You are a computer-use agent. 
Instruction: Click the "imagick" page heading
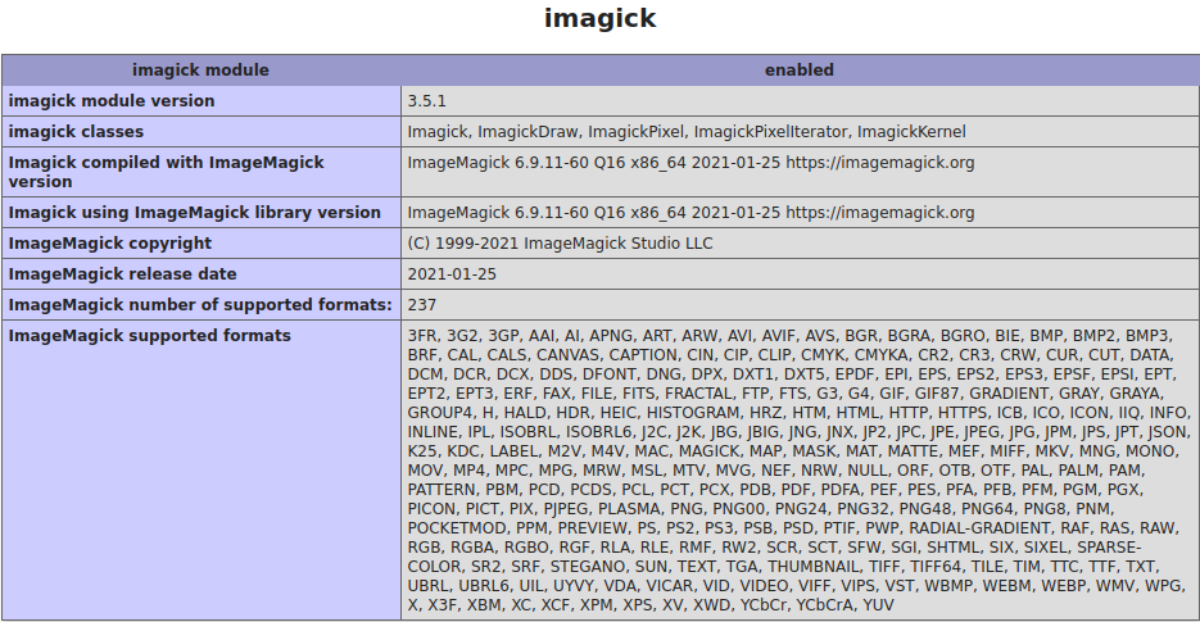(600, 19)
